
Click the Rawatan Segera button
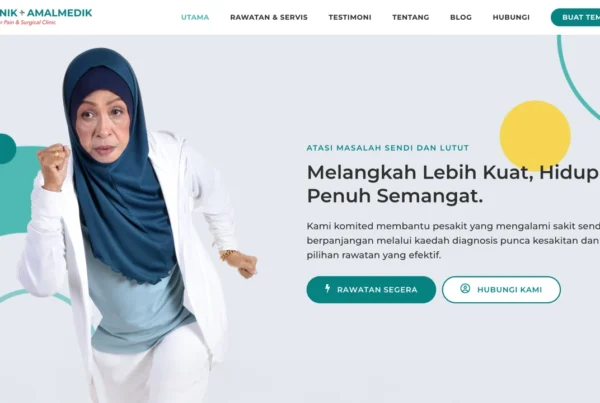click(x=371, y=290)
